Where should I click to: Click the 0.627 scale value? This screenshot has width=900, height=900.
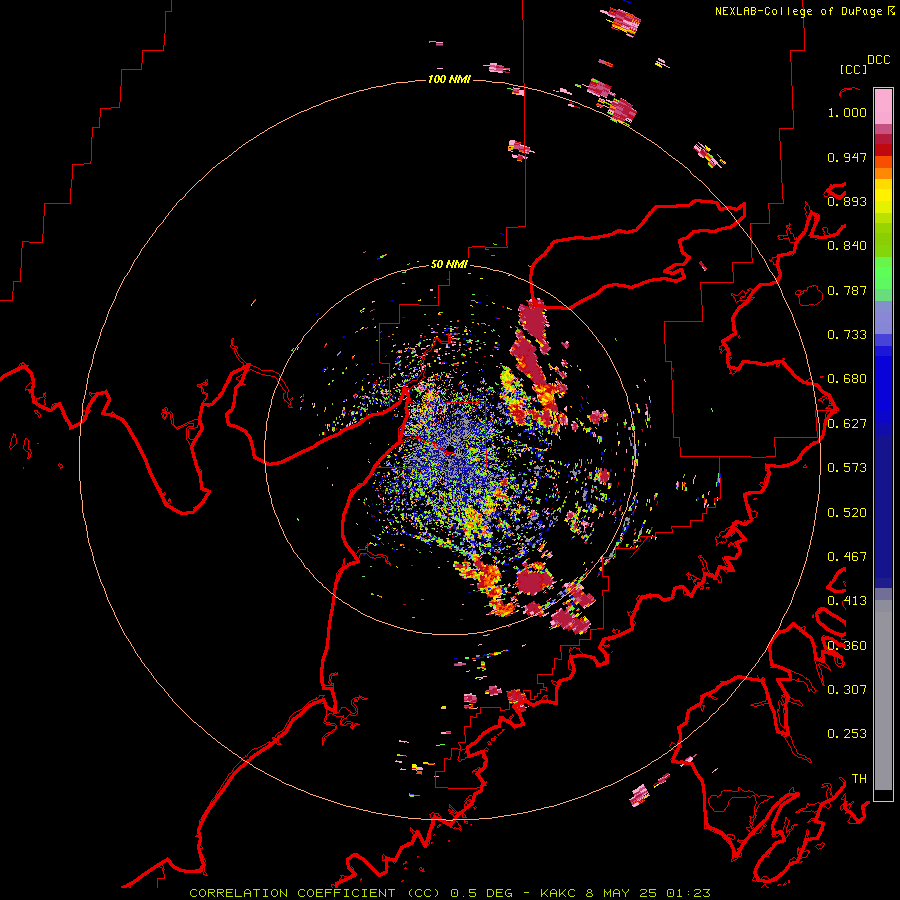847,424
